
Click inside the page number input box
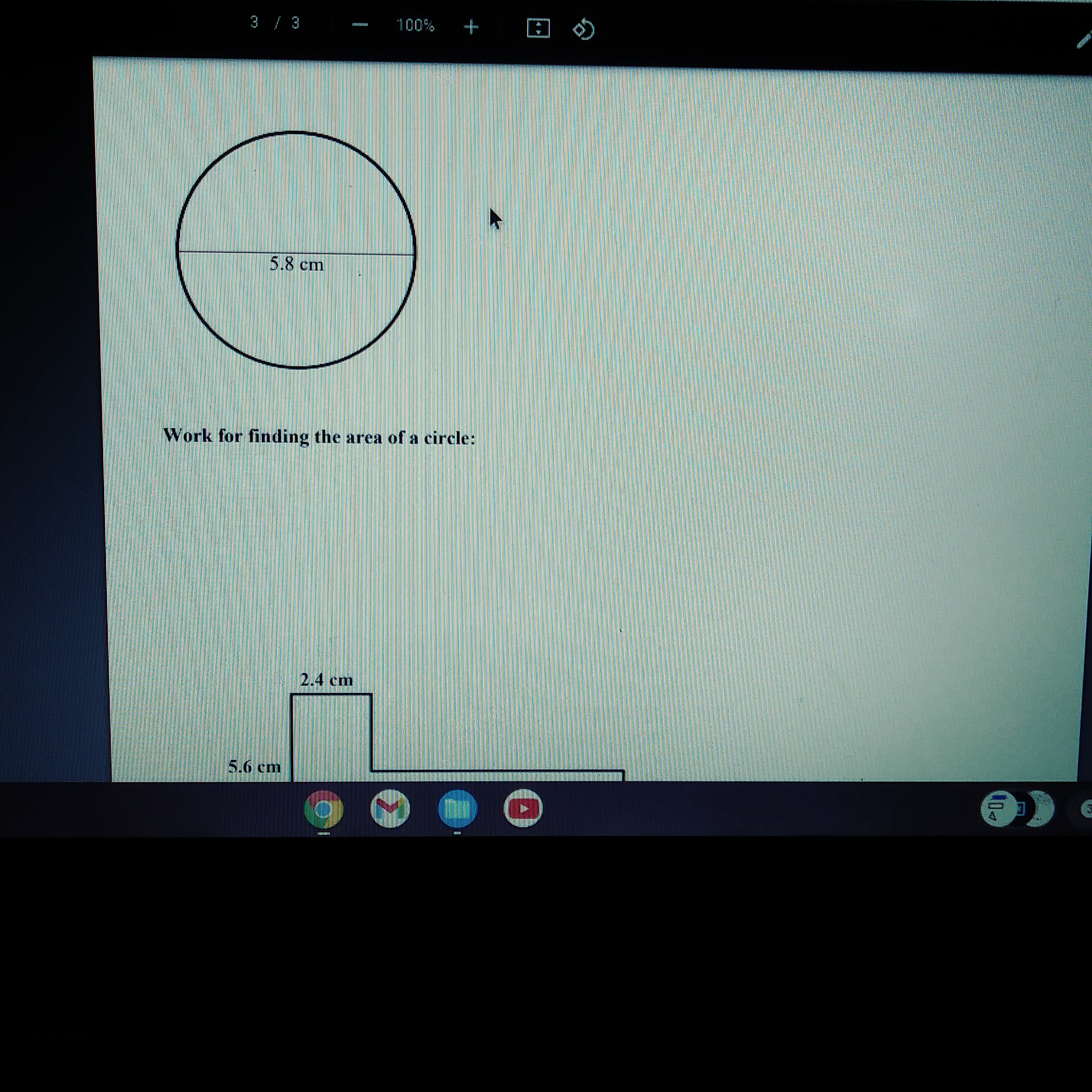pos(254,23)
